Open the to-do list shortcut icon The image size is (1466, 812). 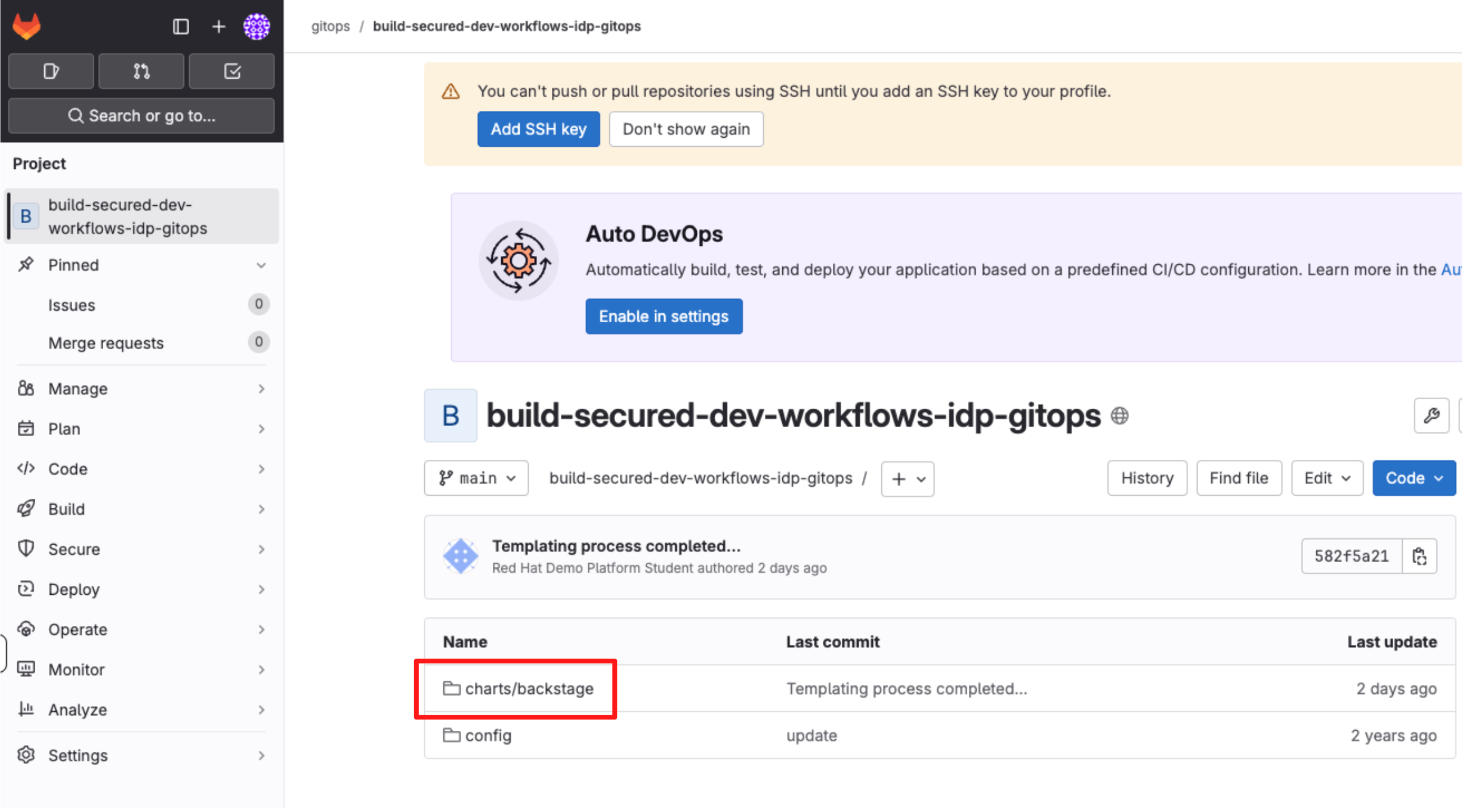232,72
